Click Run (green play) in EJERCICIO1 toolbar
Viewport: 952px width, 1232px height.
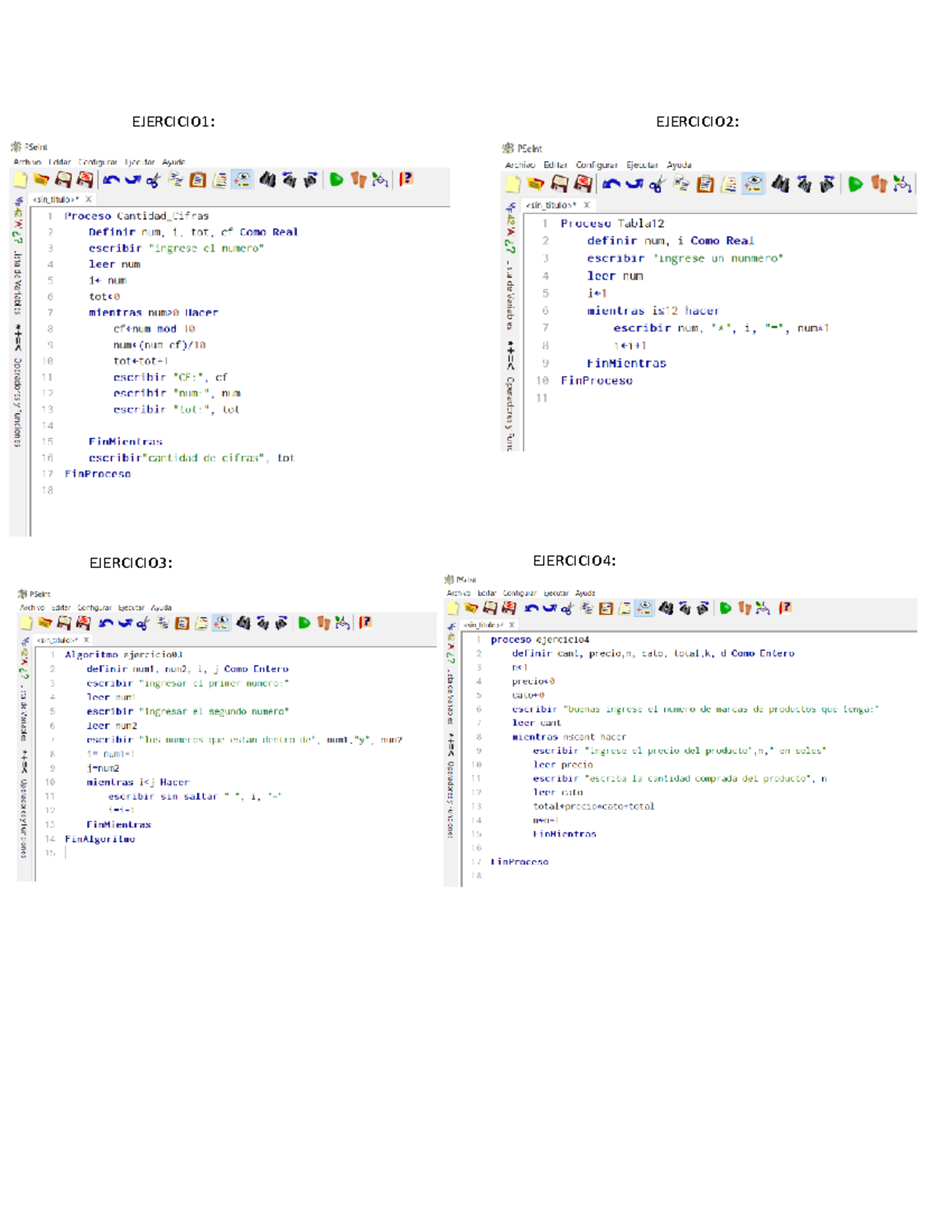[x=336, y=180]
